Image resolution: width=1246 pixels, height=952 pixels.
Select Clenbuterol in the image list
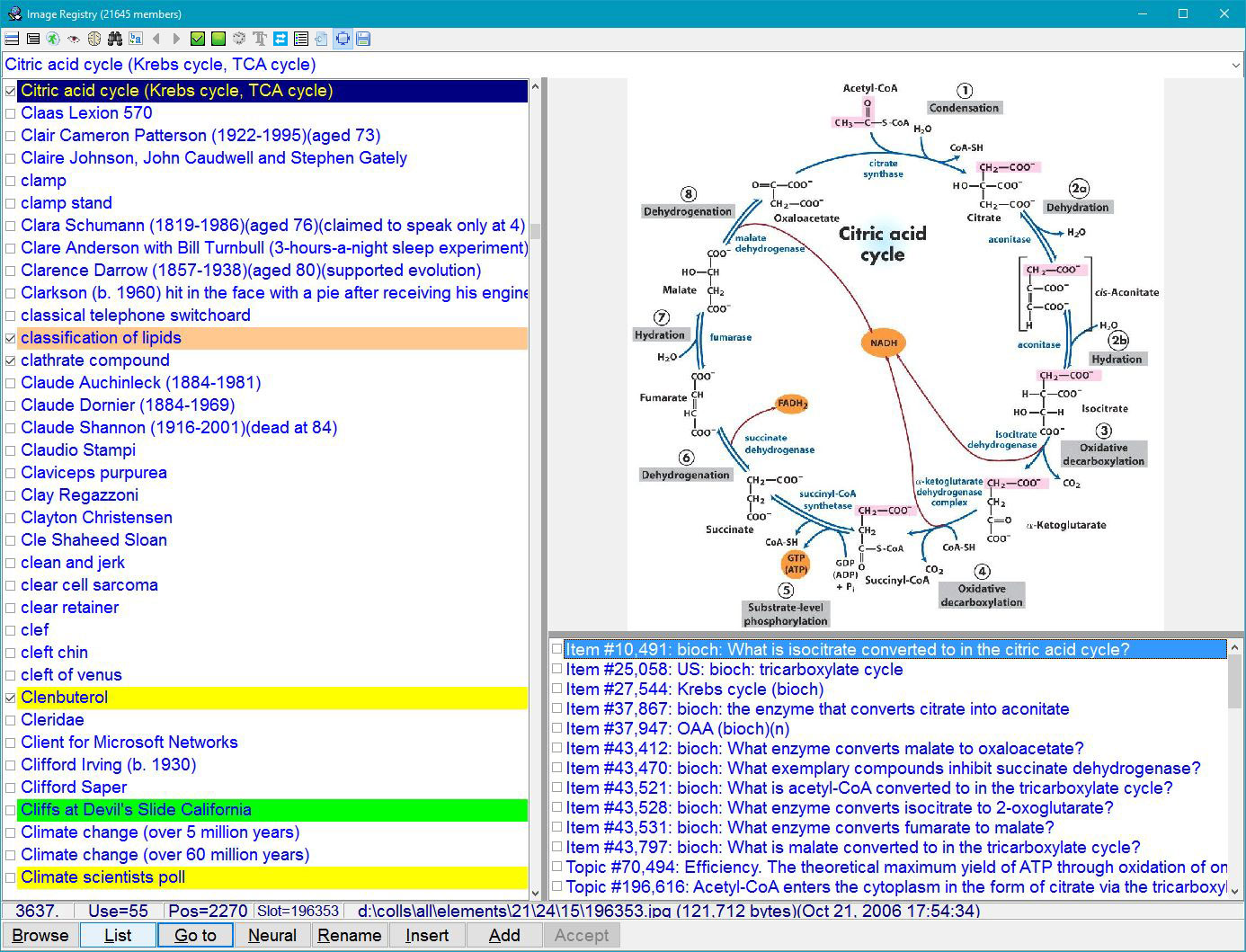pos(64,698)
